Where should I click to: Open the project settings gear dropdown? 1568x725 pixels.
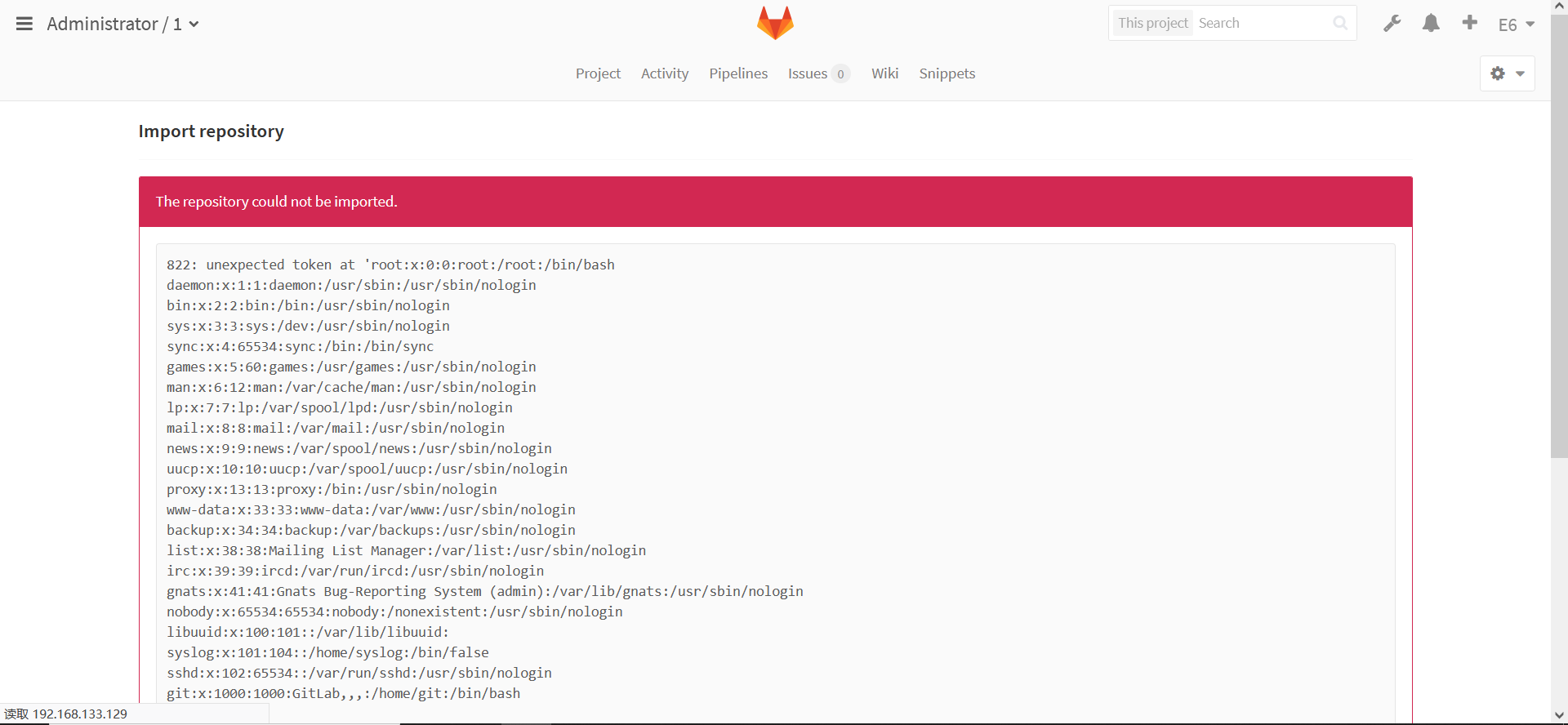point(1508,73)
